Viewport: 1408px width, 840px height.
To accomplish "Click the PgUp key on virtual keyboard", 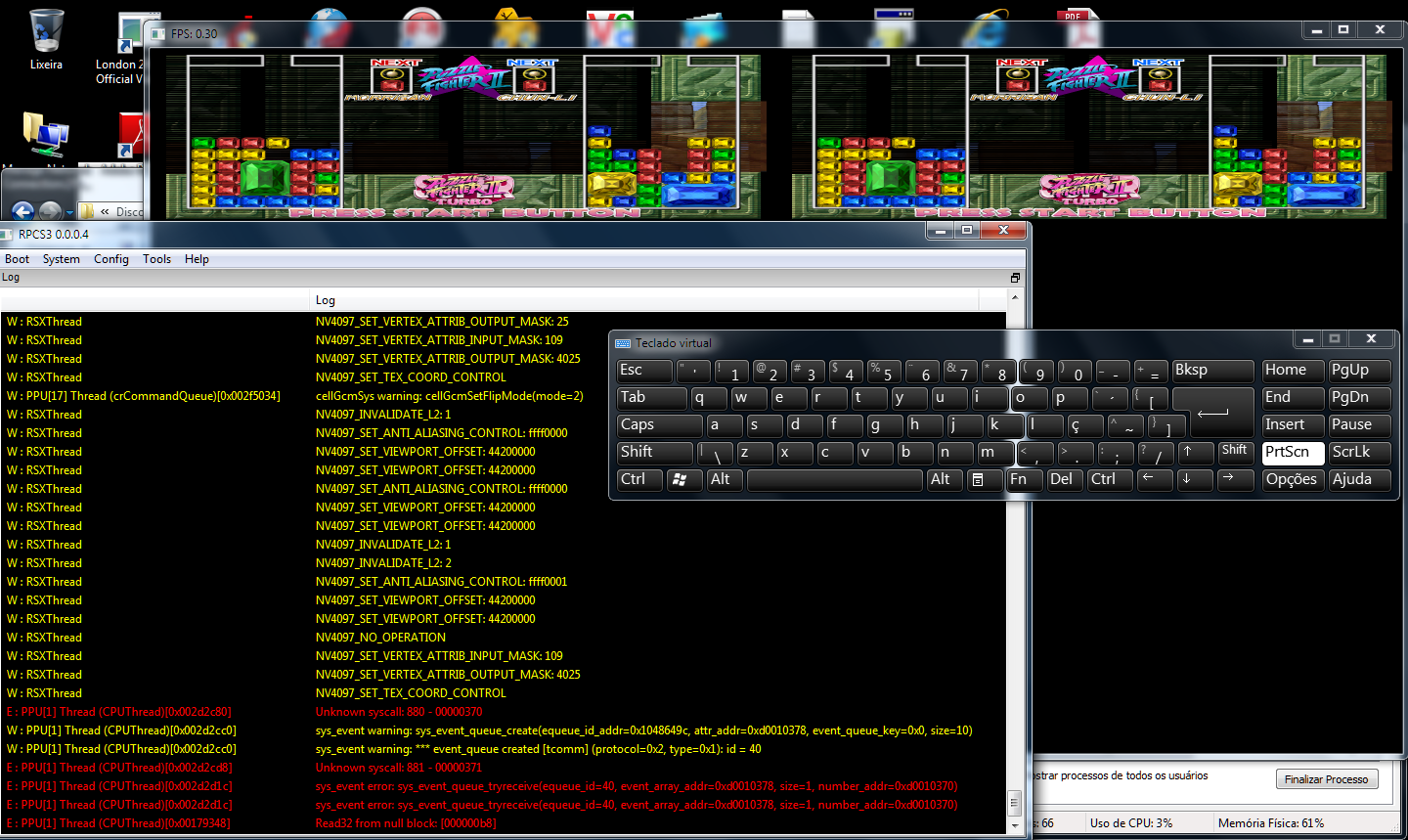I will pyautogui.click(x=1359, y=371).
